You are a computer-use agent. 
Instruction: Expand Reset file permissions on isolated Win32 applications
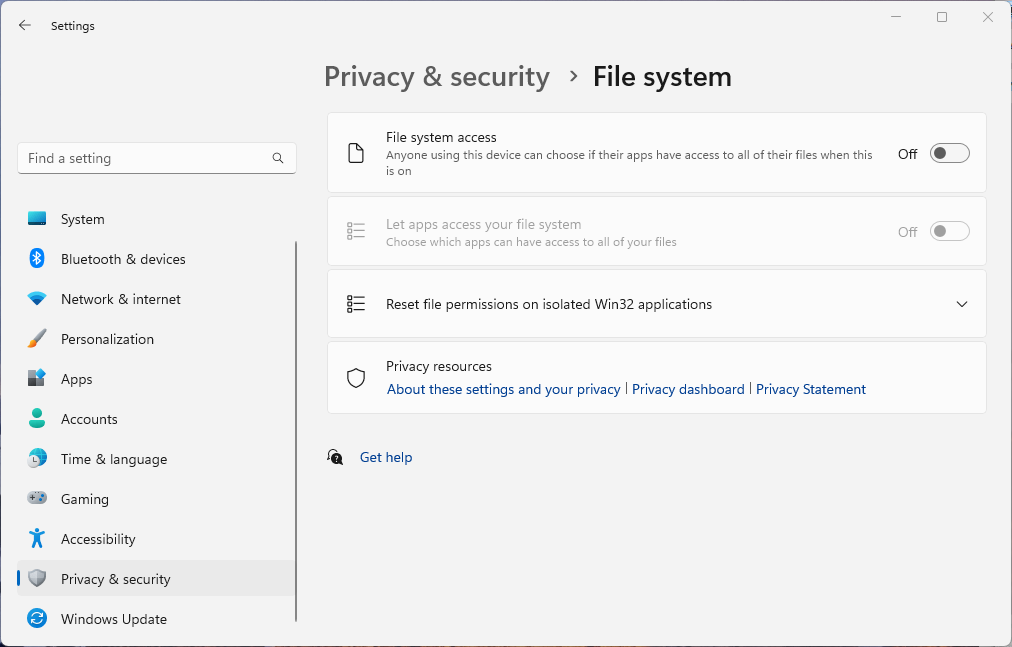(656, 304)
